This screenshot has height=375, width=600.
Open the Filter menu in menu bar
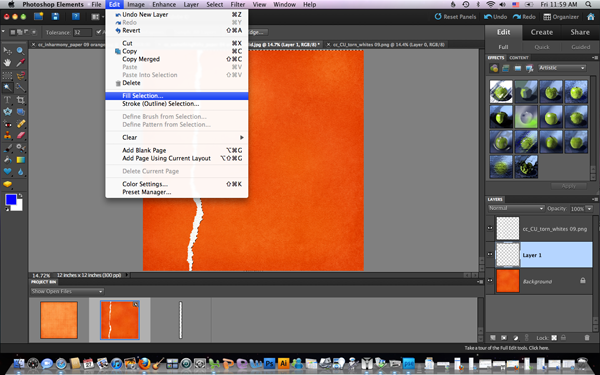point(238,5)
